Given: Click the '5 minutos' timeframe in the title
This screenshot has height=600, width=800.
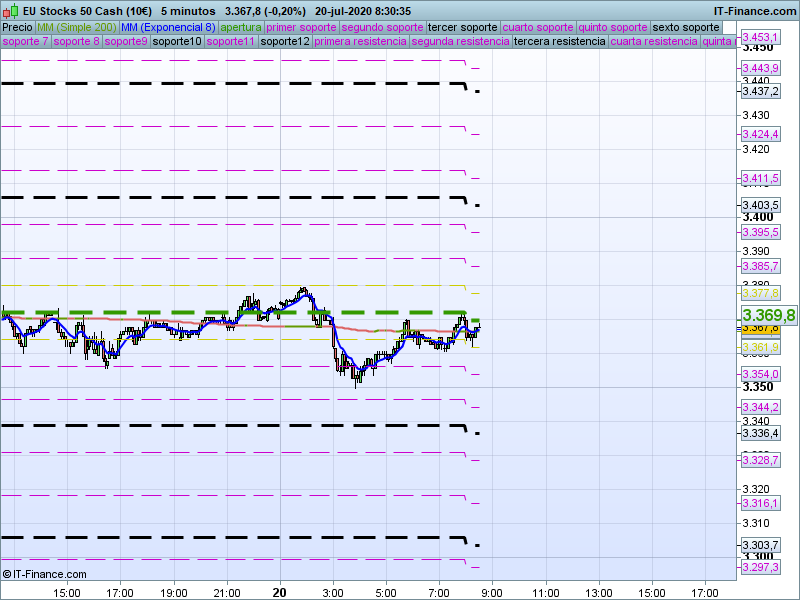Looking at the screenshot, I should coord(190,11).
